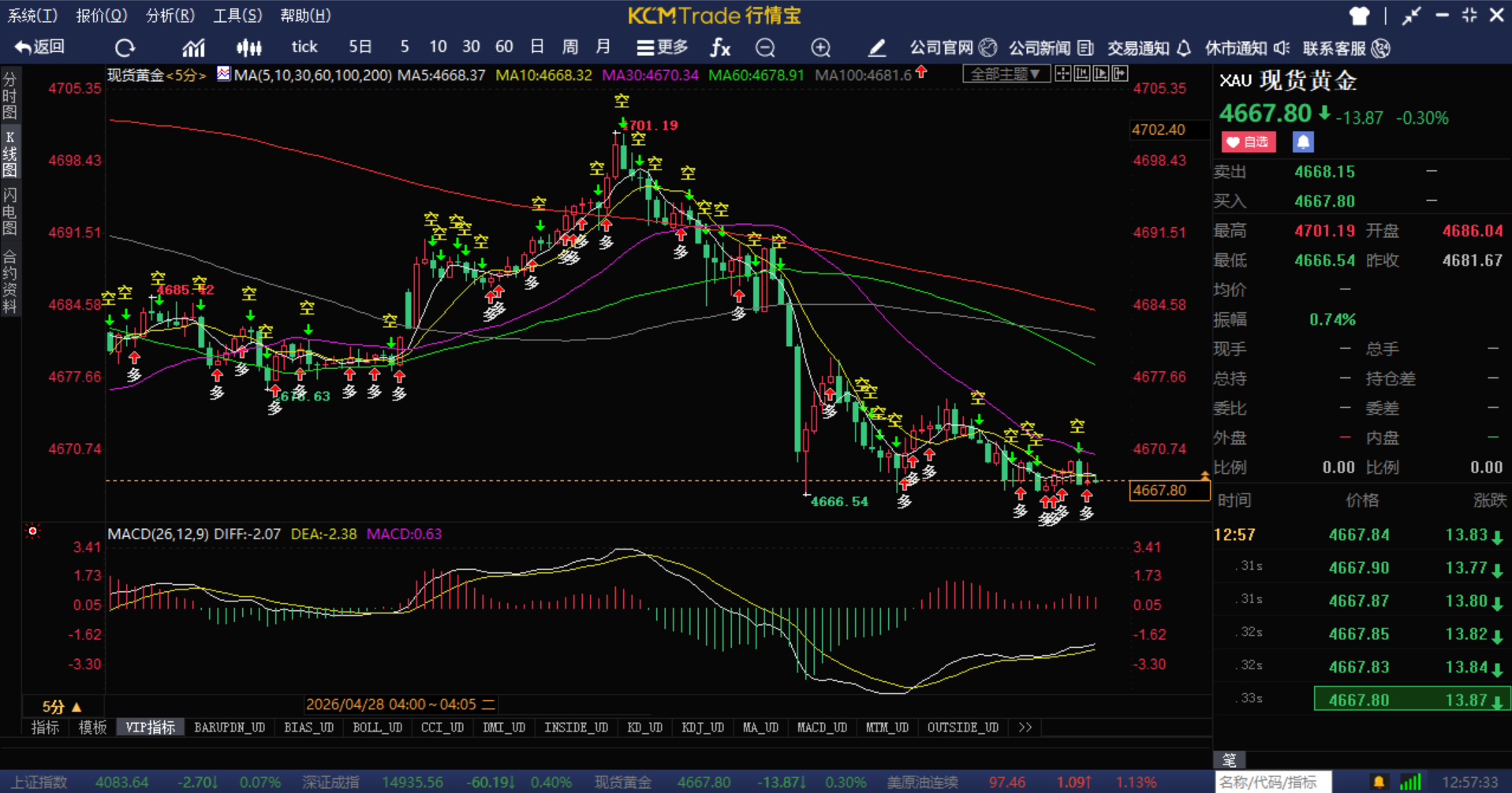Click the third chart layout icon after 全部主题
1512x793 pixels.
(x=1101, y=74)
